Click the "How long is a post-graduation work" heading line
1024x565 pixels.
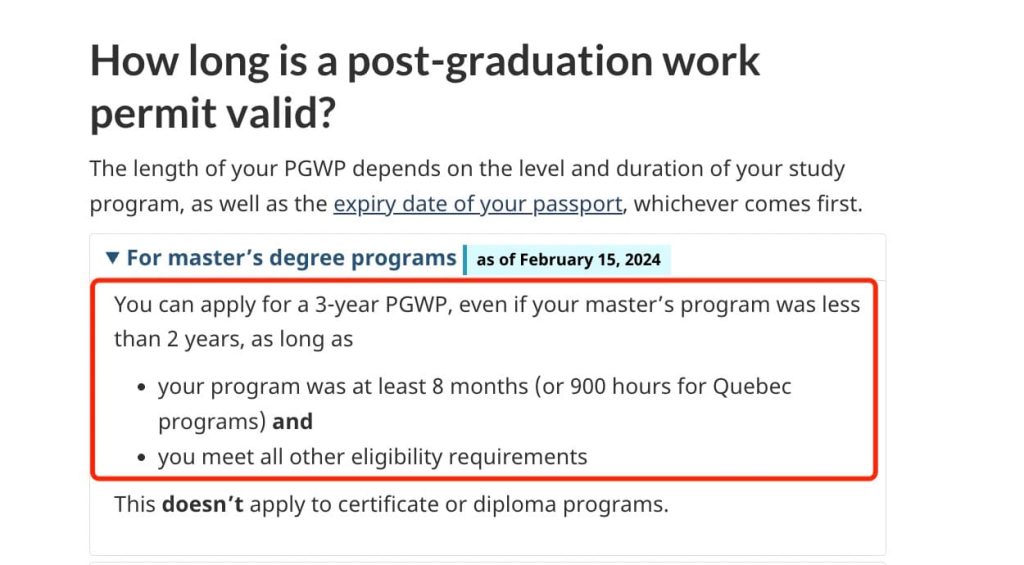tap(425, 62)
